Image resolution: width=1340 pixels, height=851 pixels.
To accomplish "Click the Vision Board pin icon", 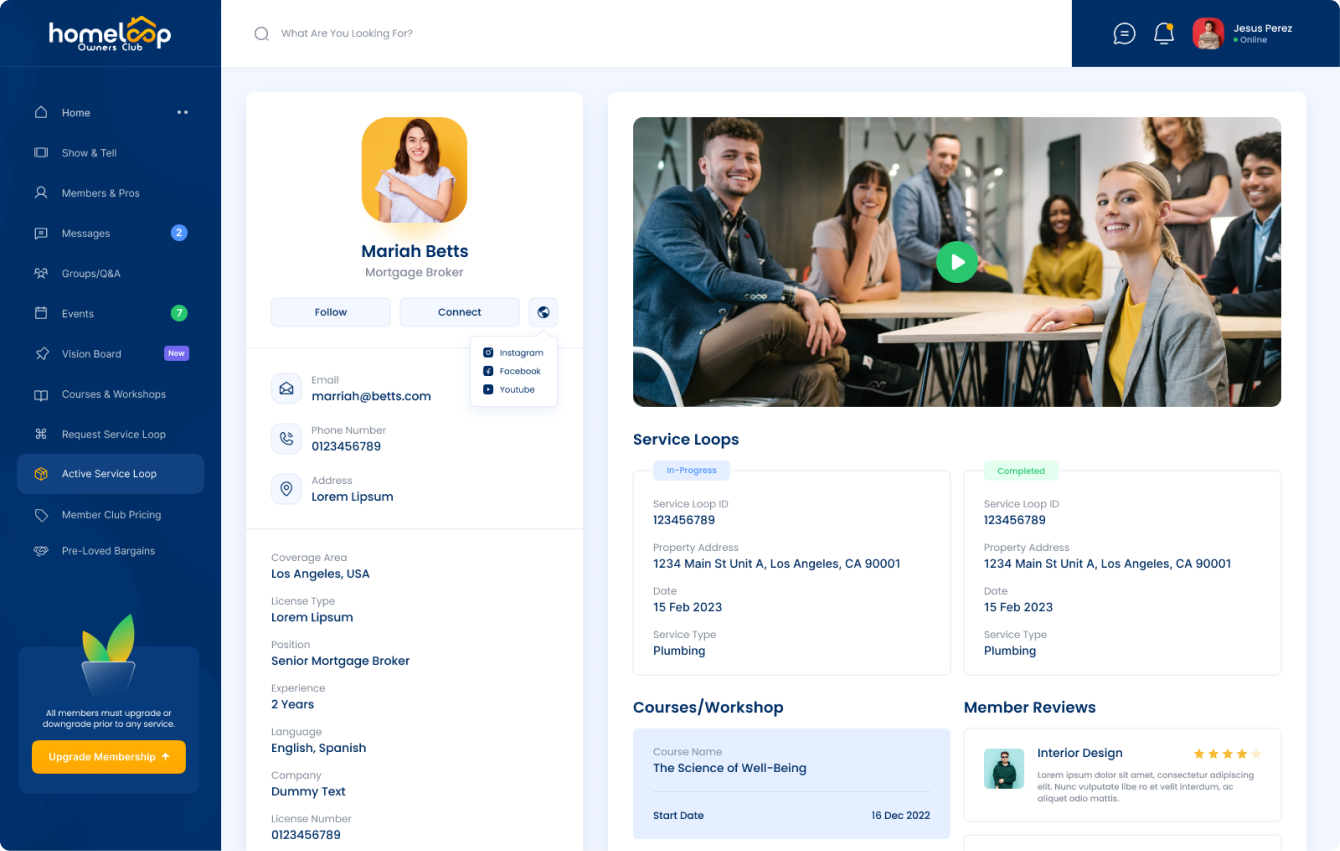I will click(x=41, y=354).
